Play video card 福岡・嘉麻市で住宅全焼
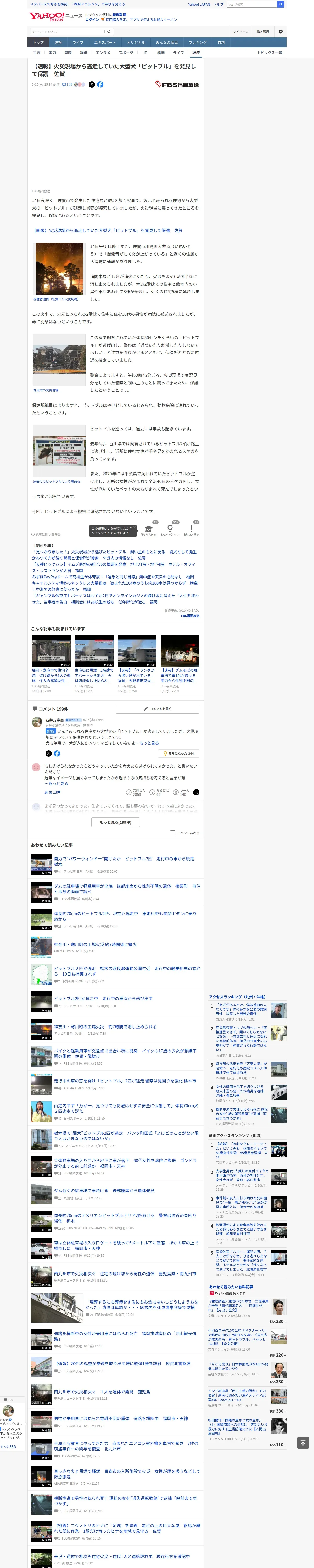Viewport: 314px width, 1568px height. point(51,651)
